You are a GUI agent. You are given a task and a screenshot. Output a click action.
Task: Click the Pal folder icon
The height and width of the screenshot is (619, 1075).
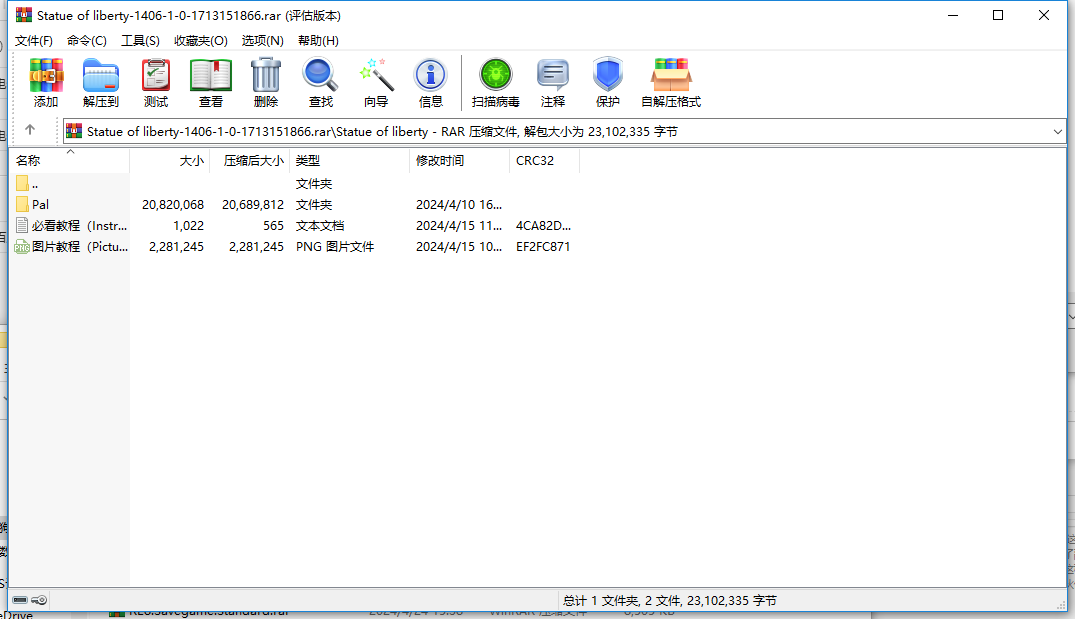pyautogui.click(x=22, y=204)
